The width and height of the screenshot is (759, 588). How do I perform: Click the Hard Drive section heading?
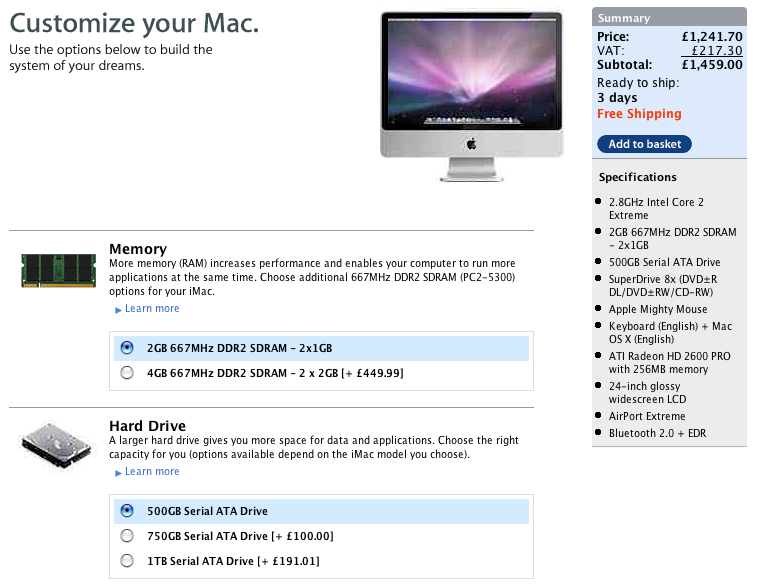147,426
